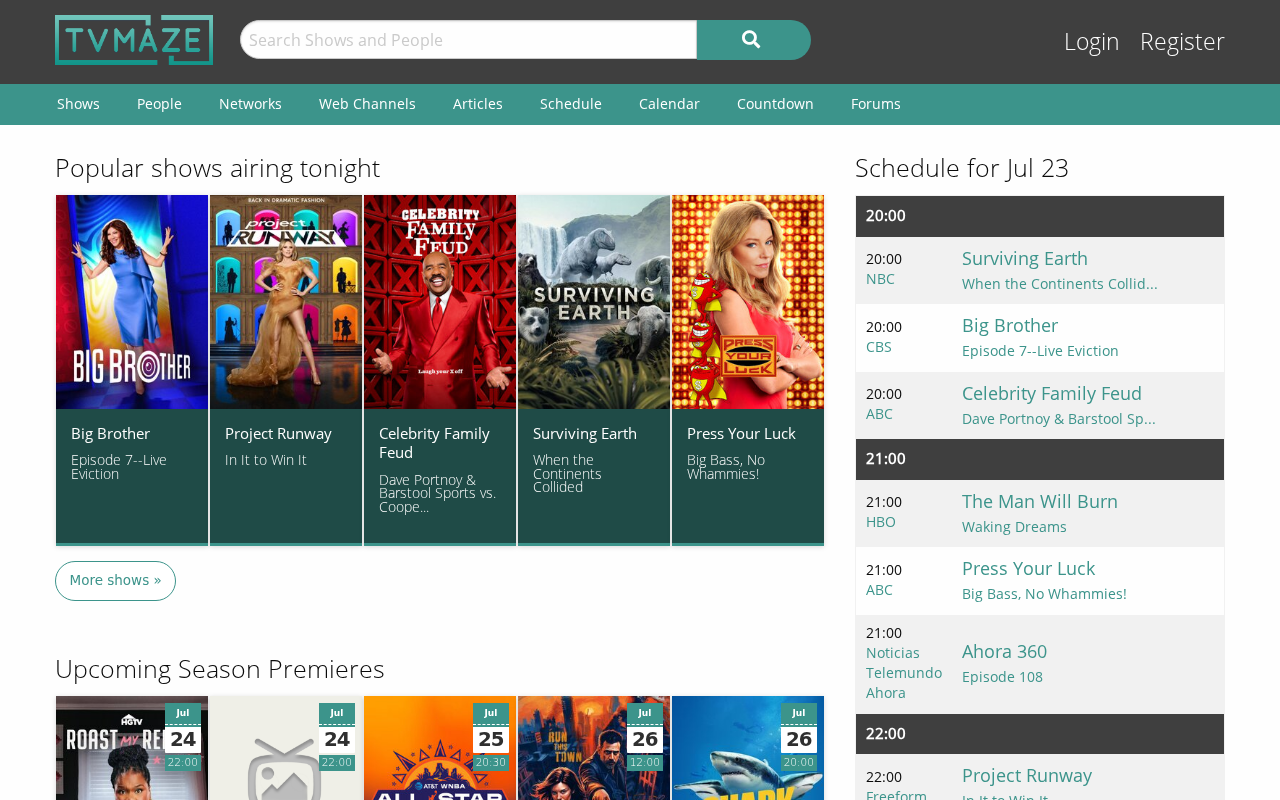The width and height of the screenshot is (1280, 800).
Task: Open Project Runway in the schedule list
Action: [x=1027, y=775]
